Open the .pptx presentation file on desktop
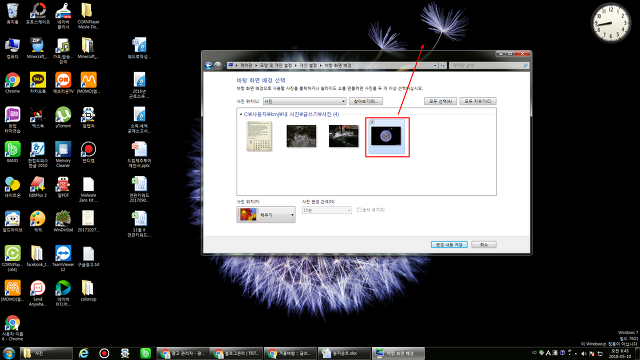Viewport: 640px width, 360px height. [139, 154]
